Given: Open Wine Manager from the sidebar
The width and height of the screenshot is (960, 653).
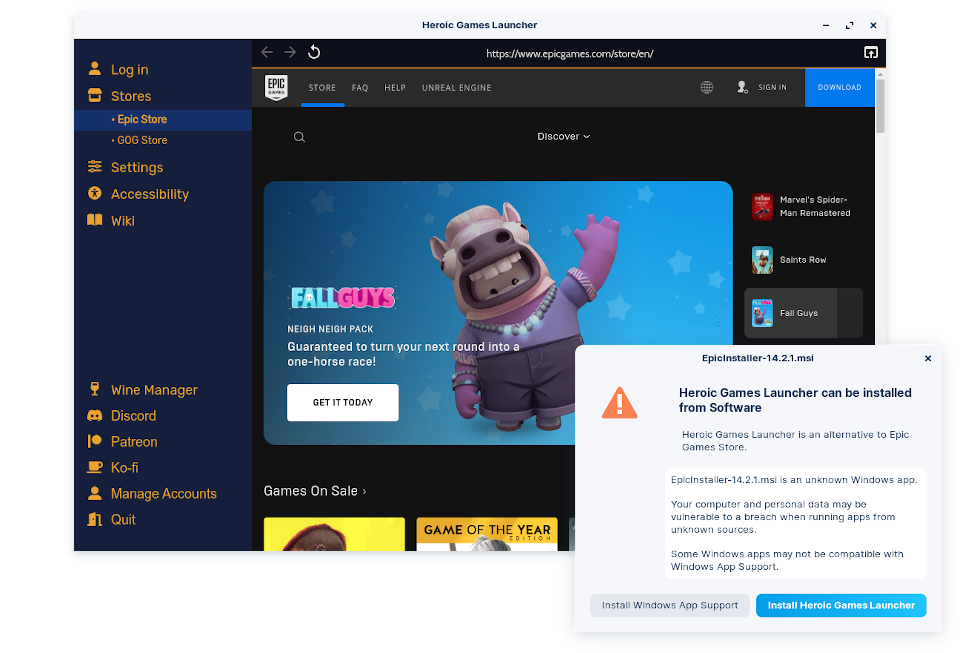Looking at the screenshot, I should tap(154, 390).
